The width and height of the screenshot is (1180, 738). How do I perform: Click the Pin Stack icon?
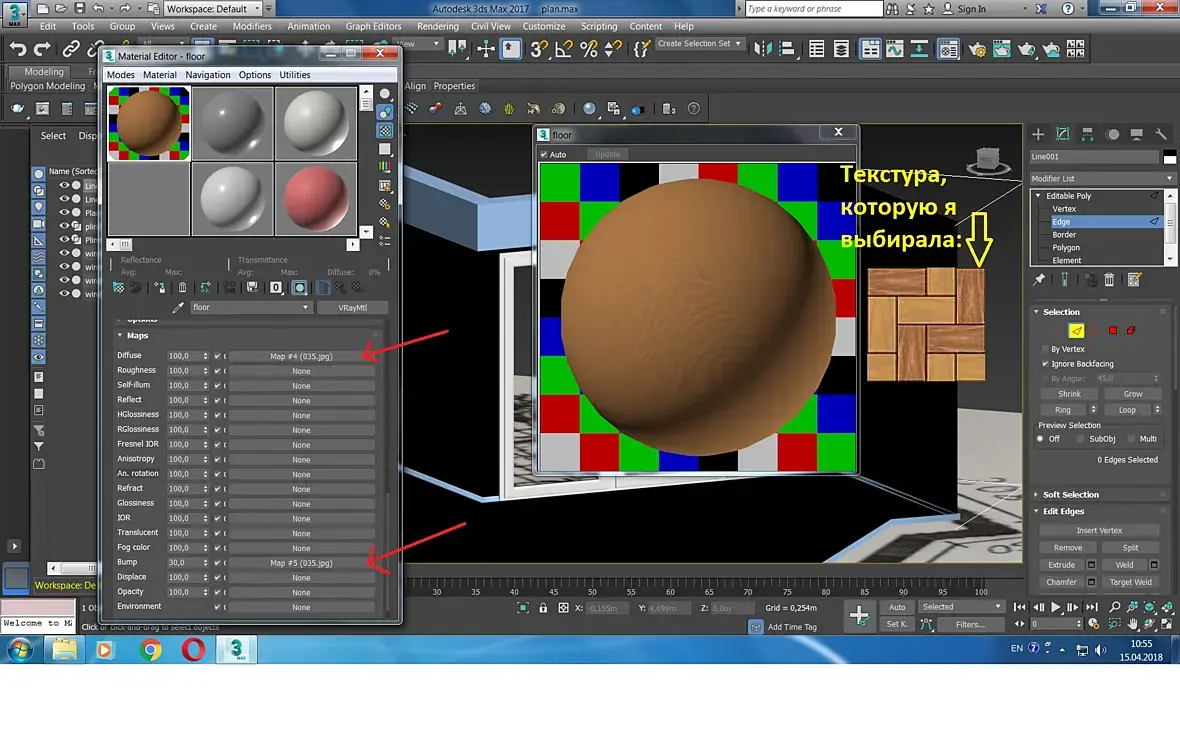[1040, 280]
